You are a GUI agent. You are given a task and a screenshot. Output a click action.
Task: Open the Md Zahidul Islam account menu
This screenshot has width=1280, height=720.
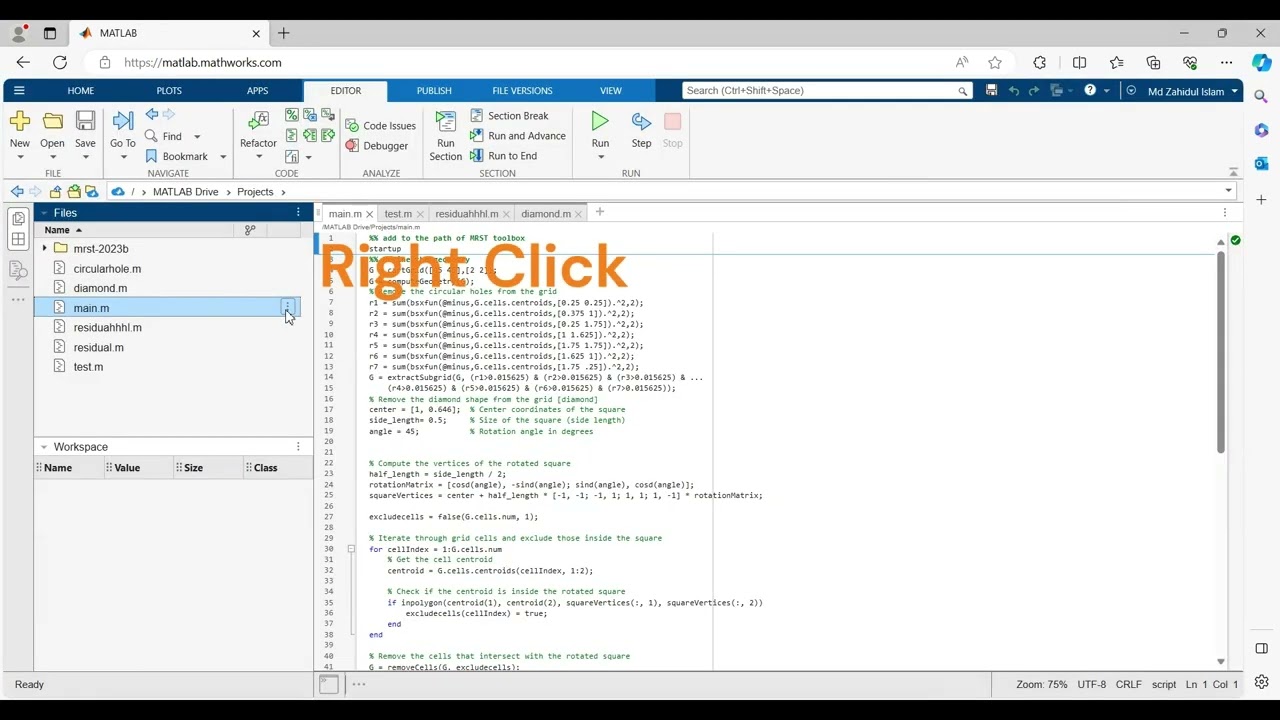point(1192,91)
